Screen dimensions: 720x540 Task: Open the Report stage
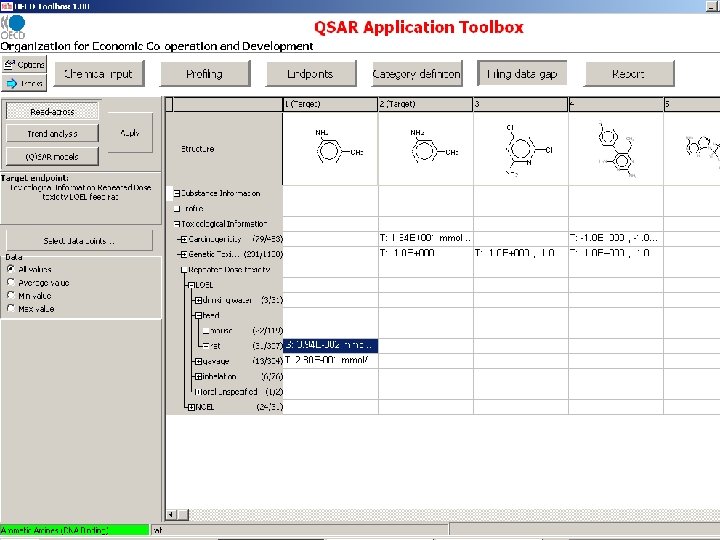click(x=629, y=73)
